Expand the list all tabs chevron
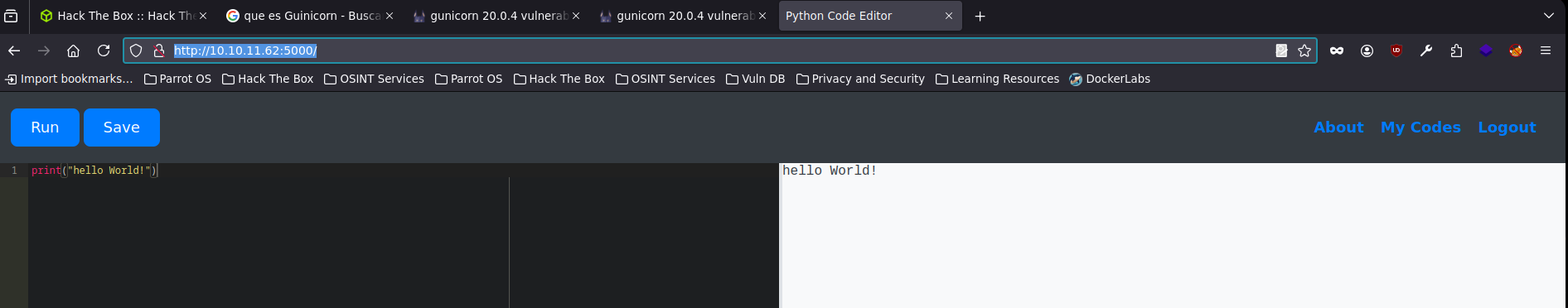 coord(1549,16)
